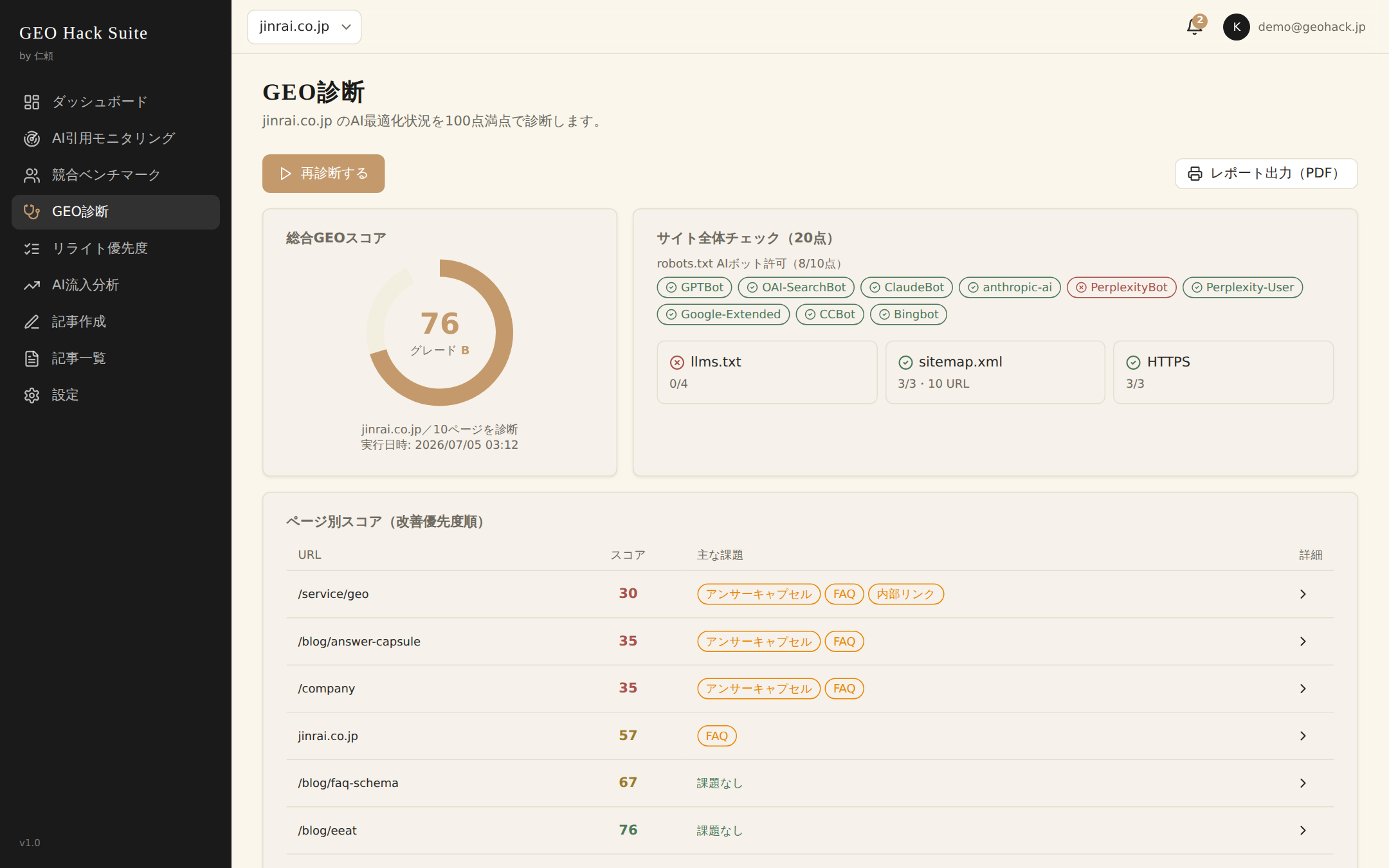Click the URL column header
The height and width of the screenshot is (868, 1389).
[x=309, y=555]
